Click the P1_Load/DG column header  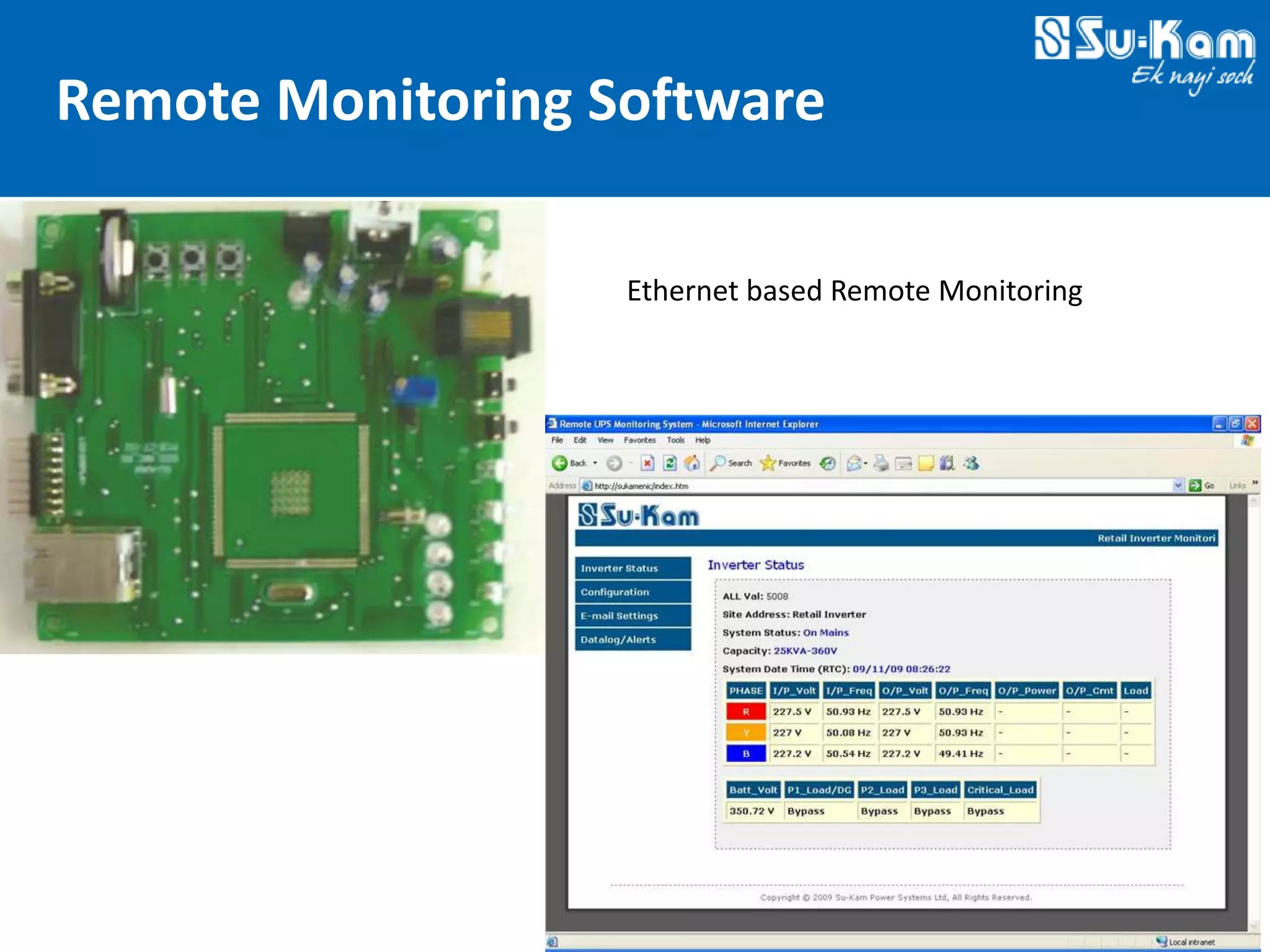[x=819, y=790]
